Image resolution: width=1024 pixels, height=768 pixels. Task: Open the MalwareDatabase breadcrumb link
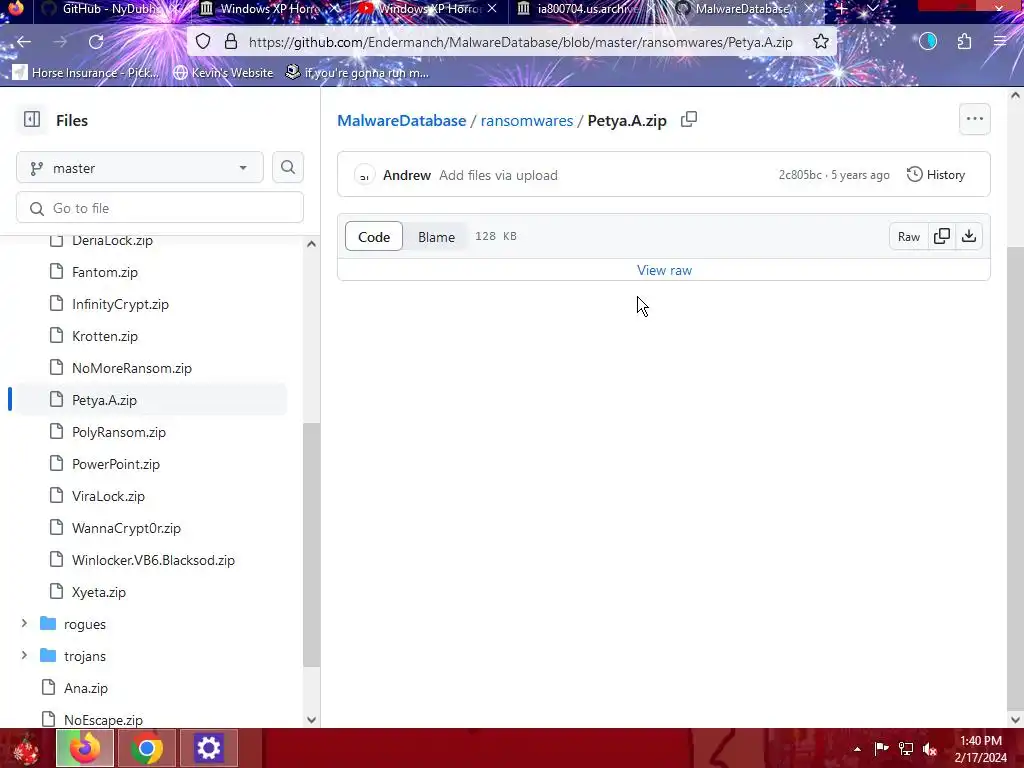402,120
